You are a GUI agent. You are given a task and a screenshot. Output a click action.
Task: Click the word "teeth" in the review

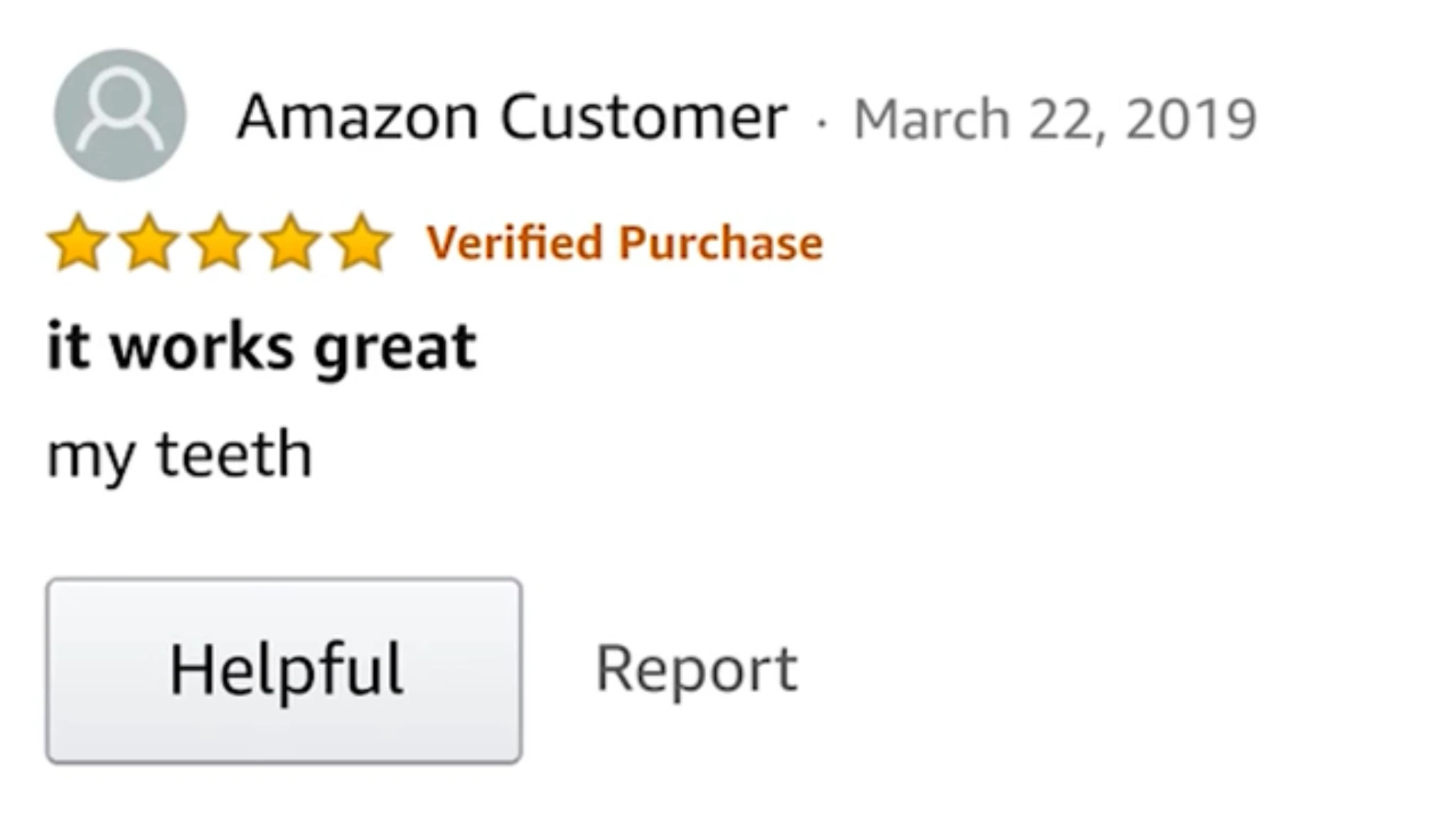[x=235, y=454]
